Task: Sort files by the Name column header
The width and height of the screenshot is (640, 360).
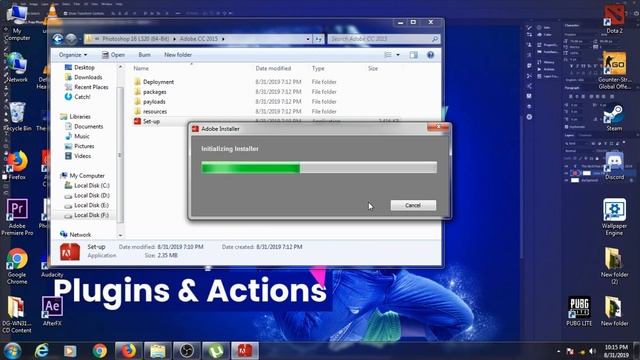Action: coord(141,68)
